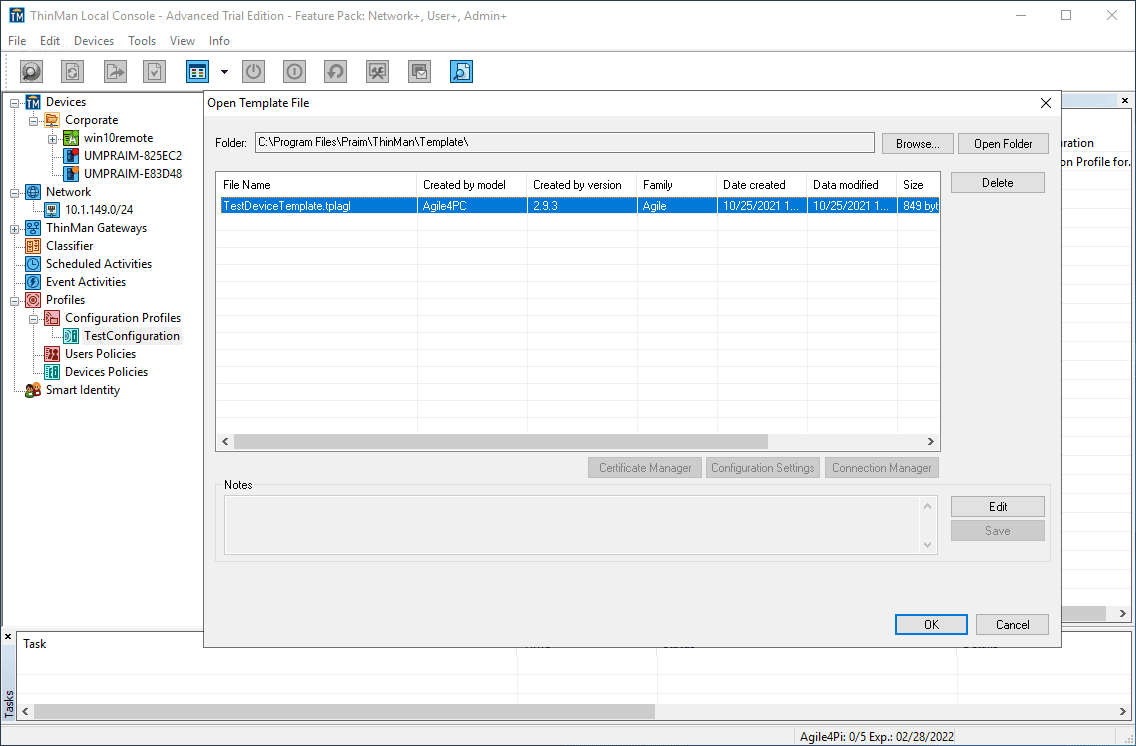Click the send message toolbar icon
The width and height of the screenshot is (1136, 746).
pyautogui.click(x=419, y=72)
